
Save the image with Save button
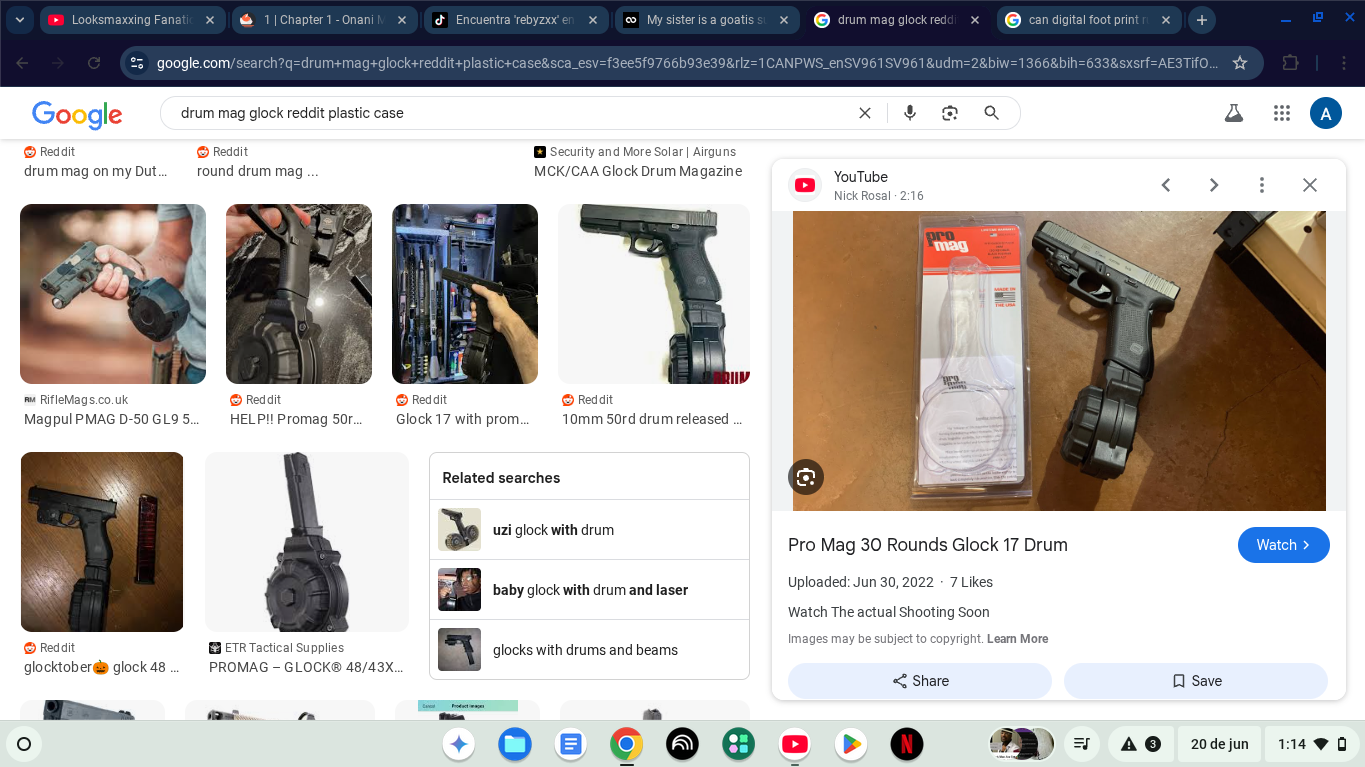1196,681
